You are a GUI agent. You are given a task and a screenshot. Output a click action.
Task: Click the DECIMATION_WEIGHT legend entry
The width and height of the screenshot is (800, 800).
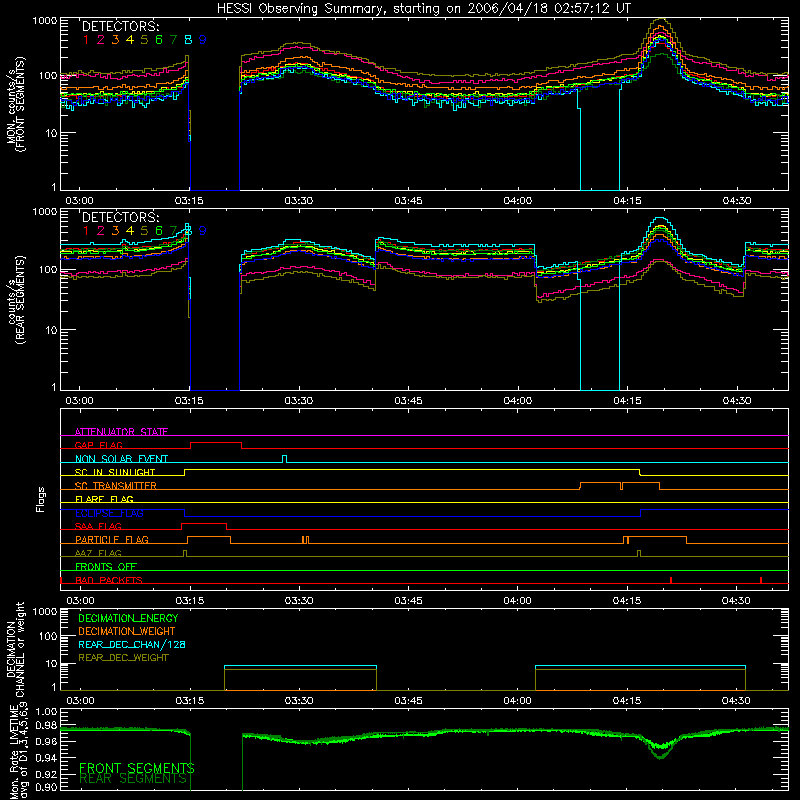(127, 631)
